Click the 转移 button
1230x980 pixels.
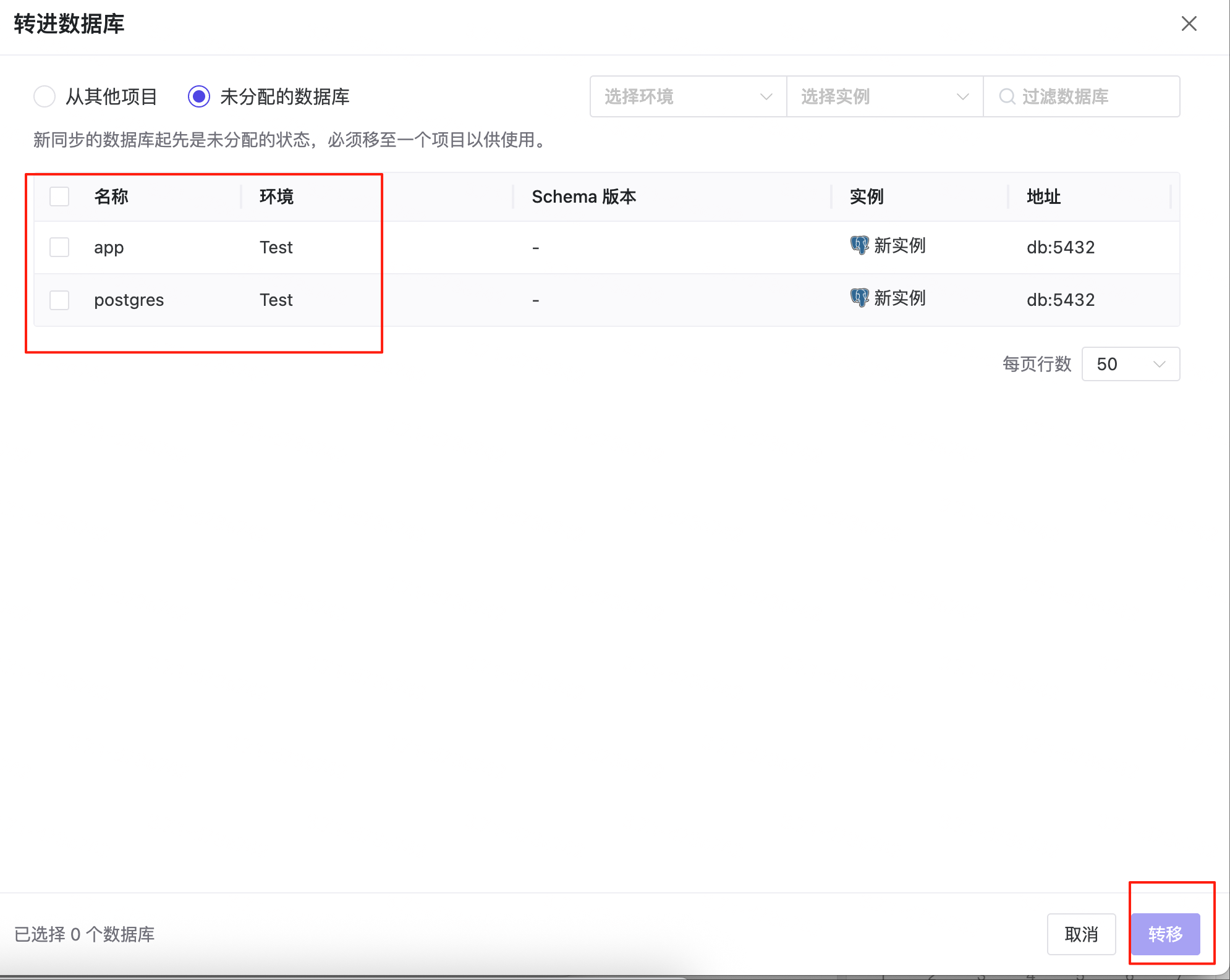coord(1166,934)
